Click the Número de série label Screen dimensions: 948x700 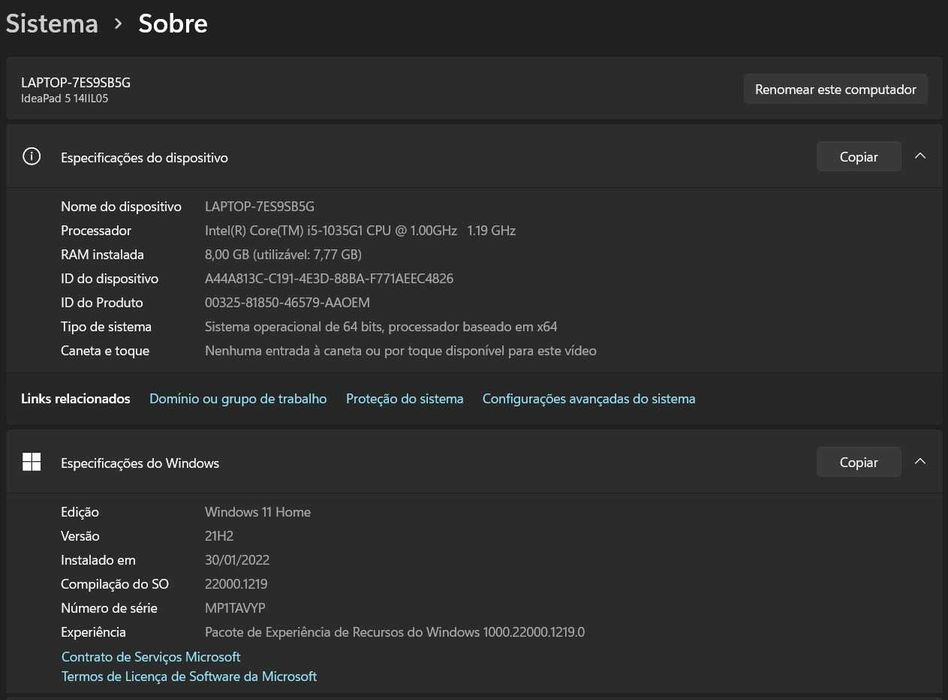[109, 608]
